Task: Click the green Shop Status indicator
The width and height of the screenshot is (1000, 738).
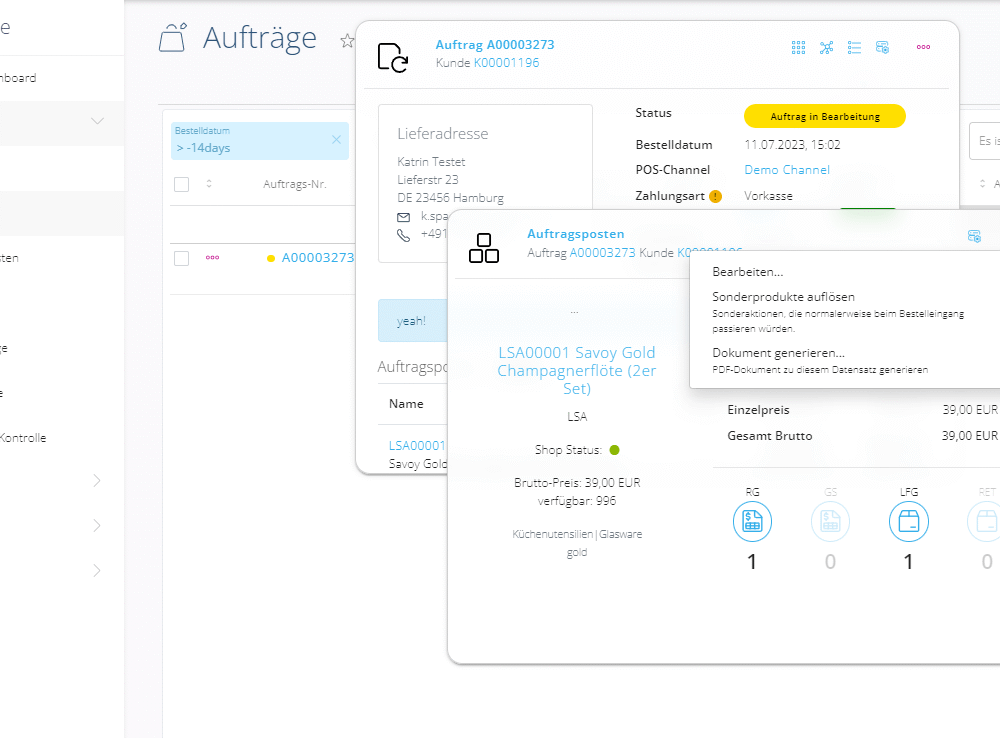Action: tap(615, 450)
